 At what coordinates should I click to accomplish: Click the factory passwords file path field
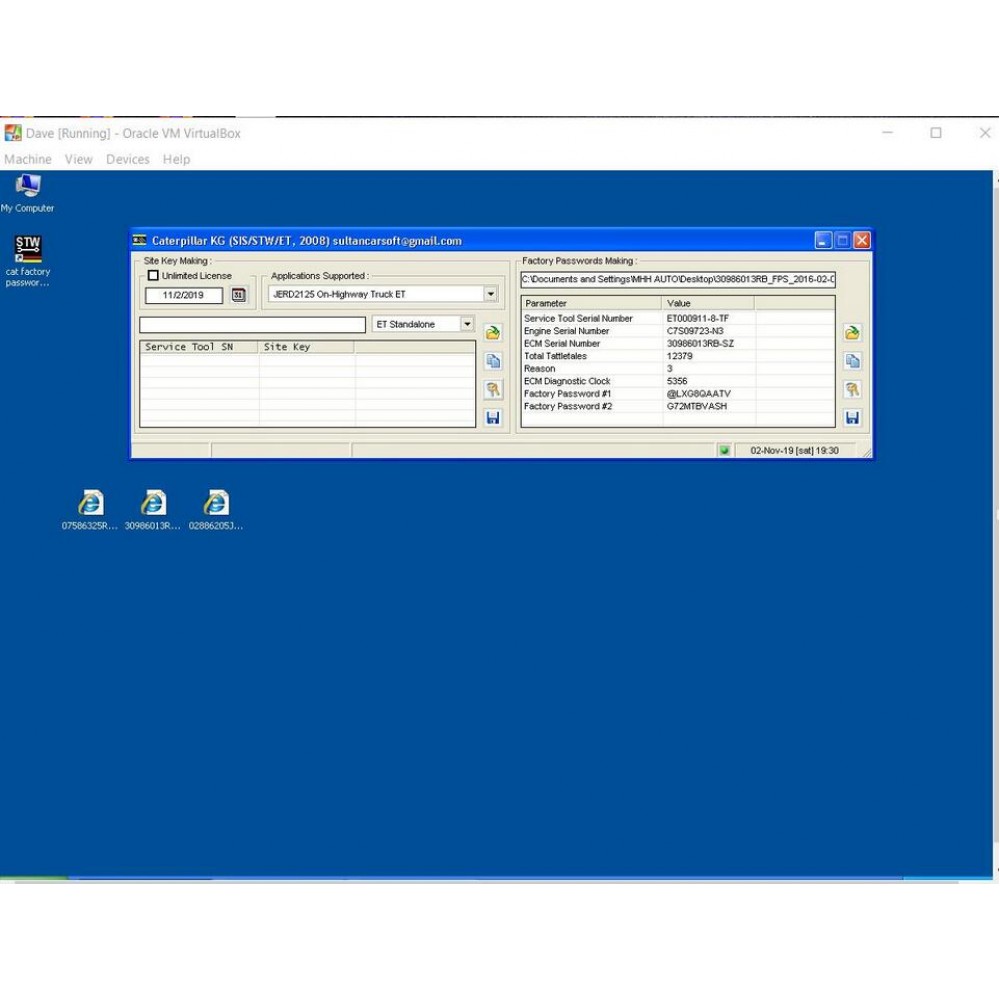tap(678, 280)
